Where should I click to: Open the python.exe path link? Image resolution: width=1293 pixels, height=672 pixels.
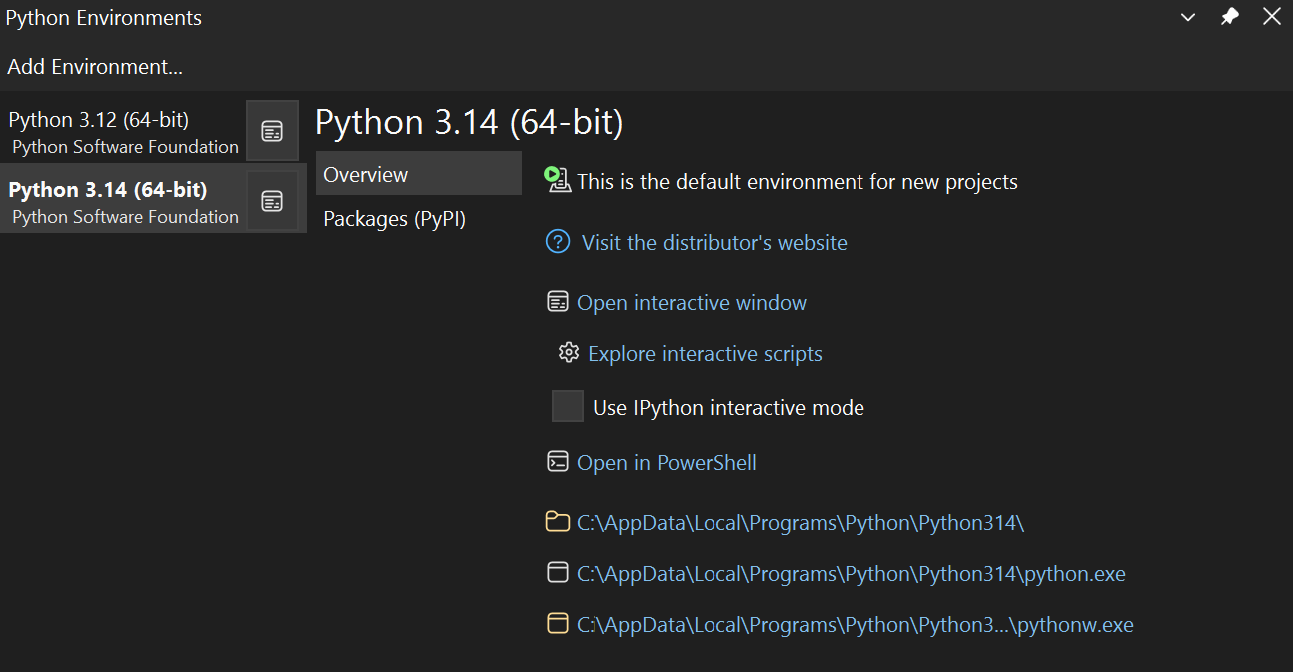tap(850, 572)
